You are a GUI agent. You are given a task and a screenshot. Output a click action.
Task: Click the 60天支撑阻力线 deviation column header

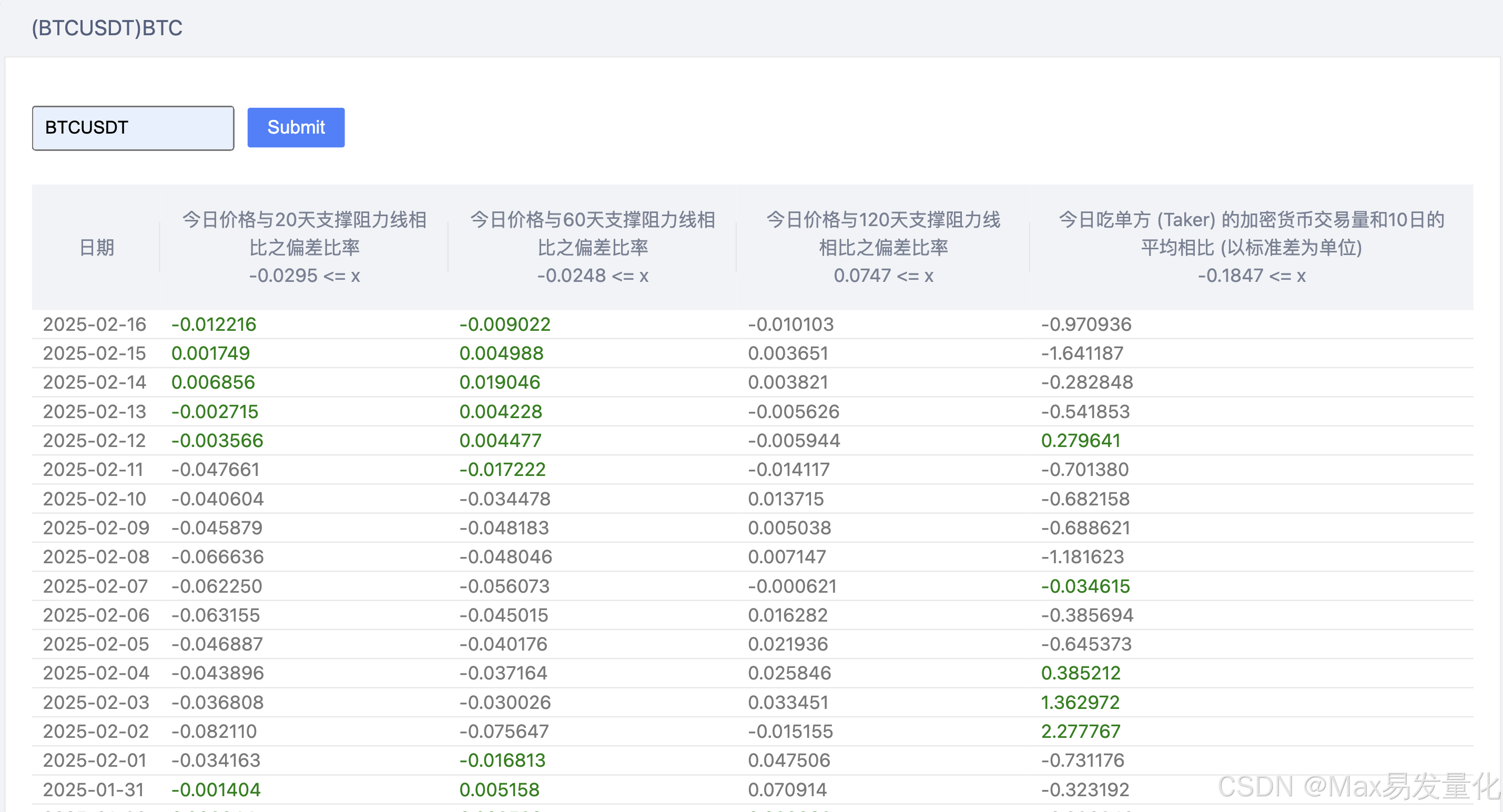click(x=592, y=247)
